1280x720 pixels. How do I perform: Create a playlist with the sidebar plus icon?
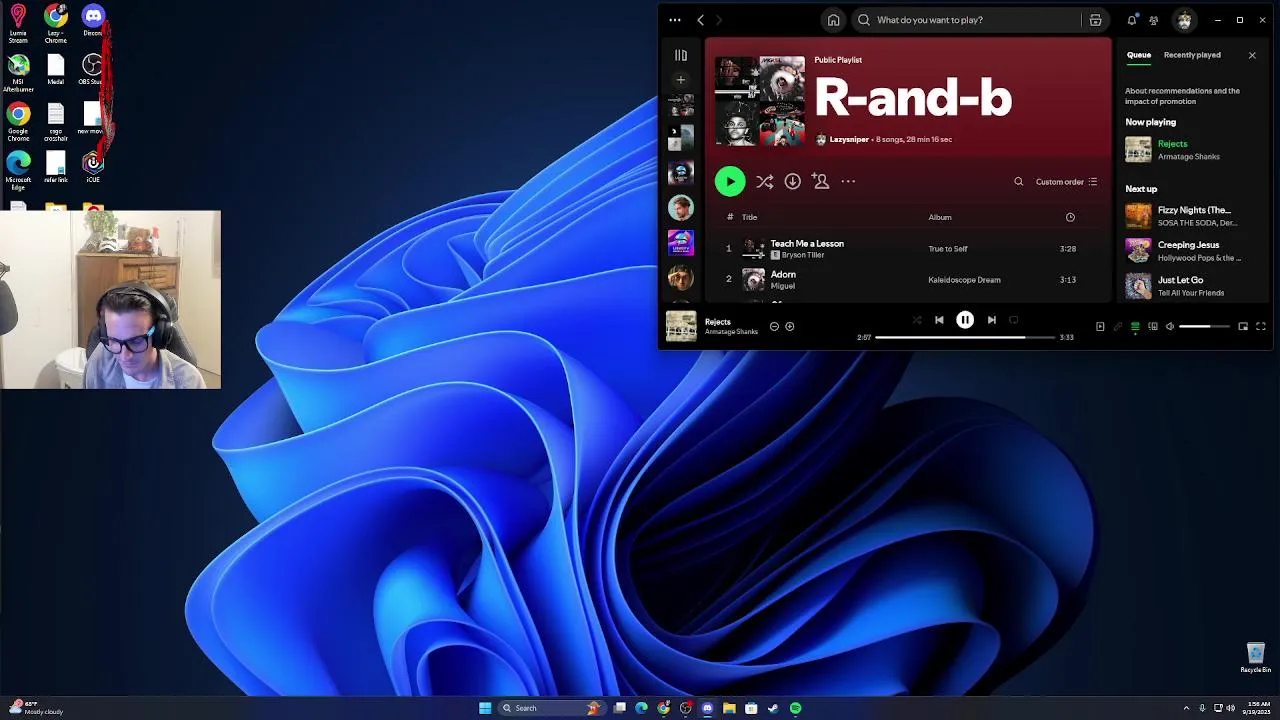click(x=681, y=79)
